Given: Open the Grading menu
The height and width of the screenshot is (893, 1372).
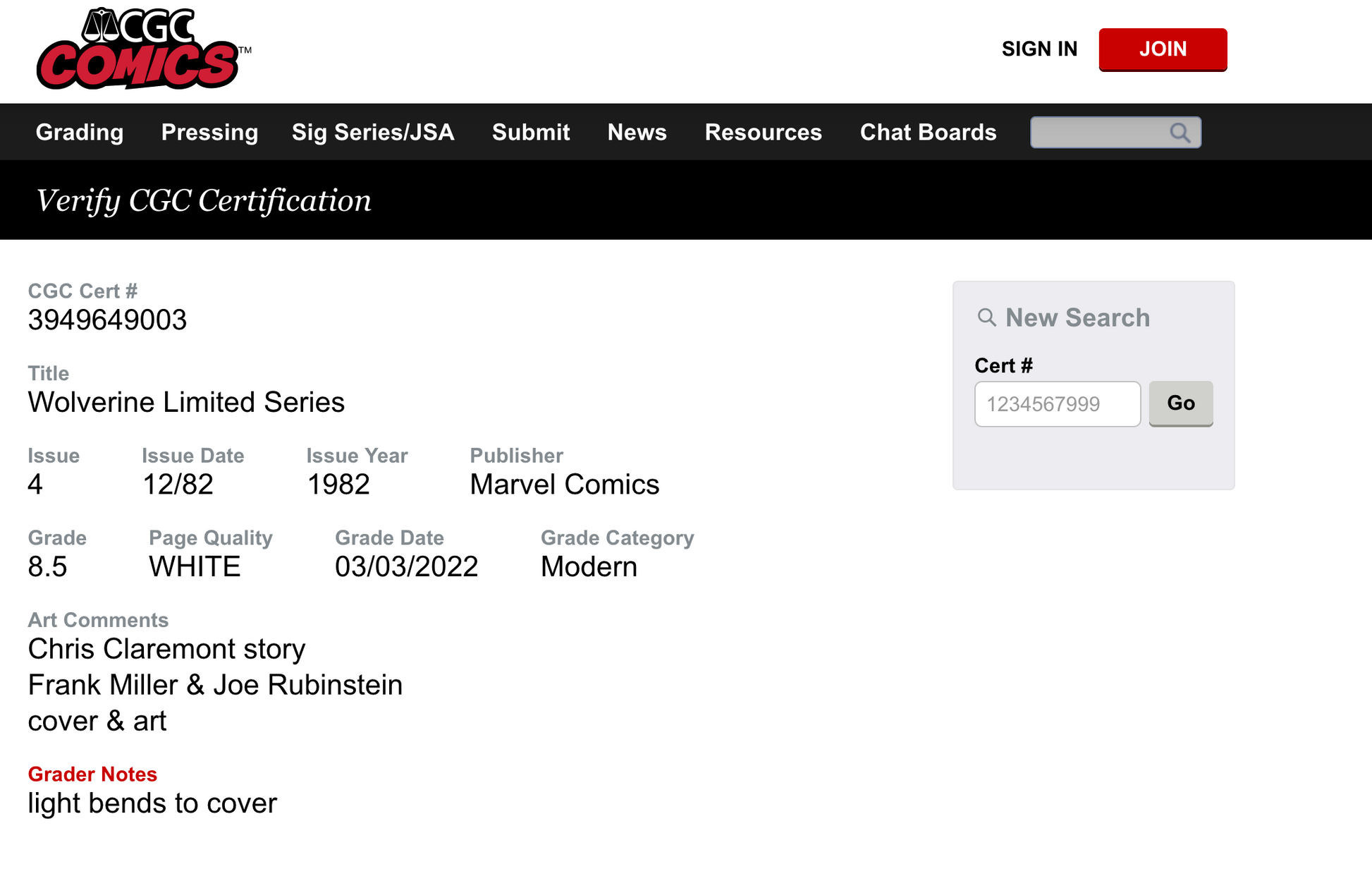Looking at the screenshot, I should click(80, 133).
